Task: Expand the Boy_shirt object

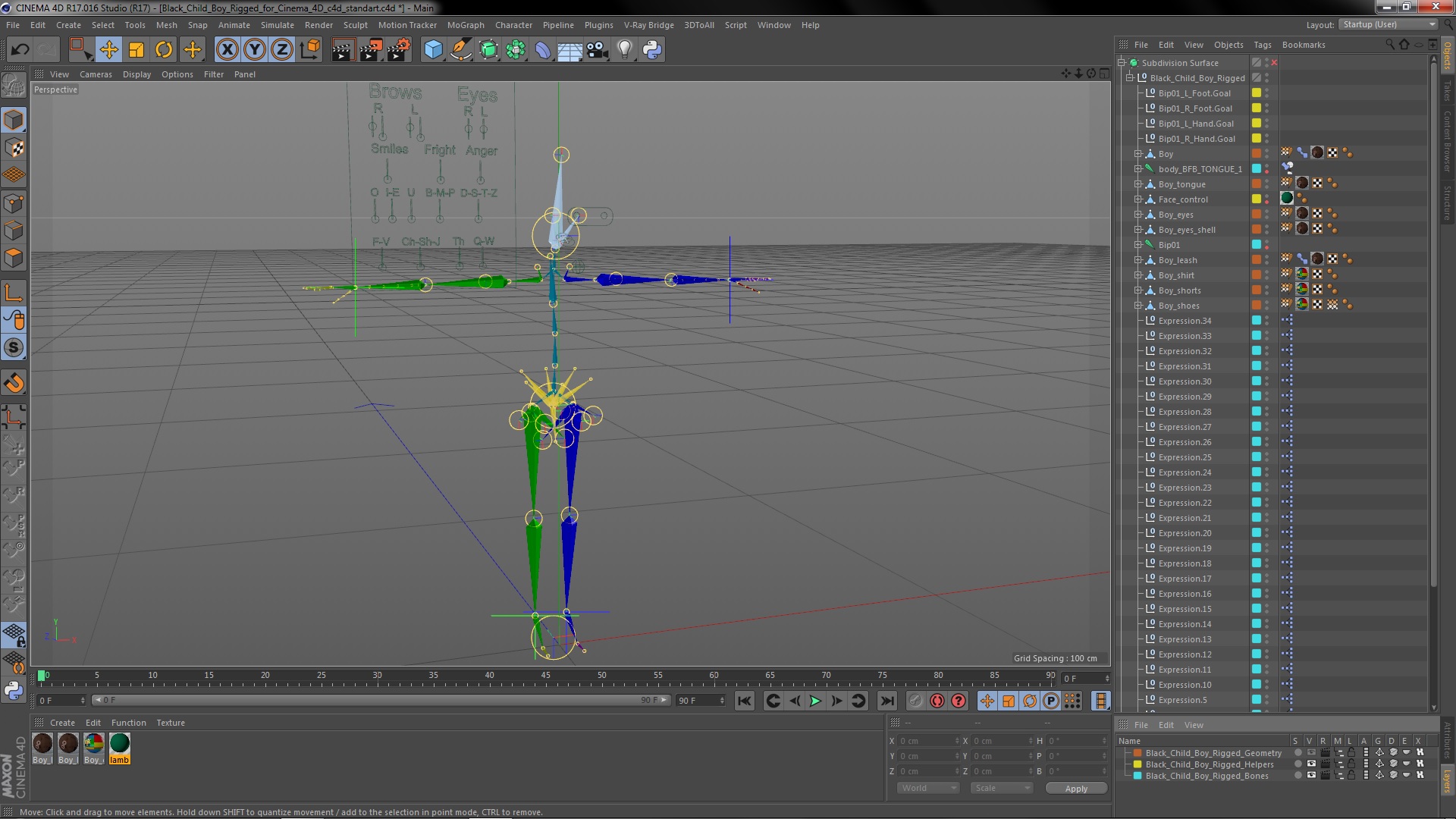Action: pyautogui.click(x=1137, y=275)
